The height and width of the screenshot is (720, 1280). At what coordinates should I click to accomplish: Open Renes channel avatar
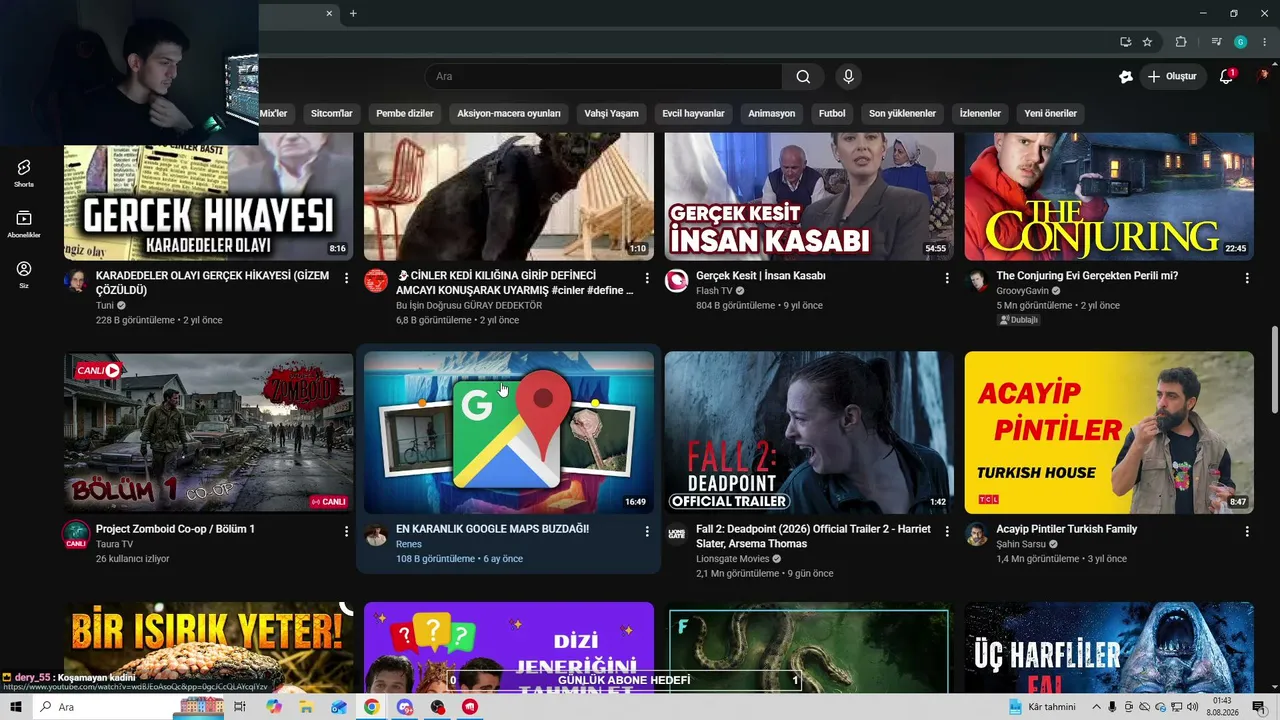coord(376,534)
